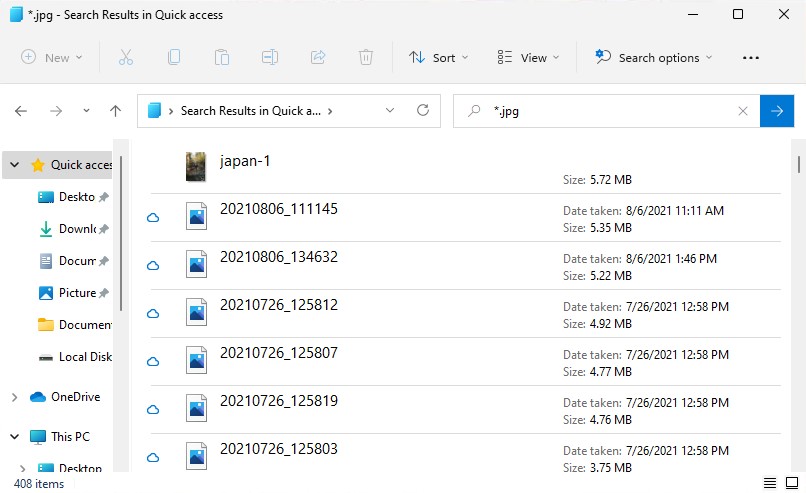This screenshot has width=806, height=493.
Task: Click the cloud status icon for 20210806_134632
Action: tap(153, 266)
